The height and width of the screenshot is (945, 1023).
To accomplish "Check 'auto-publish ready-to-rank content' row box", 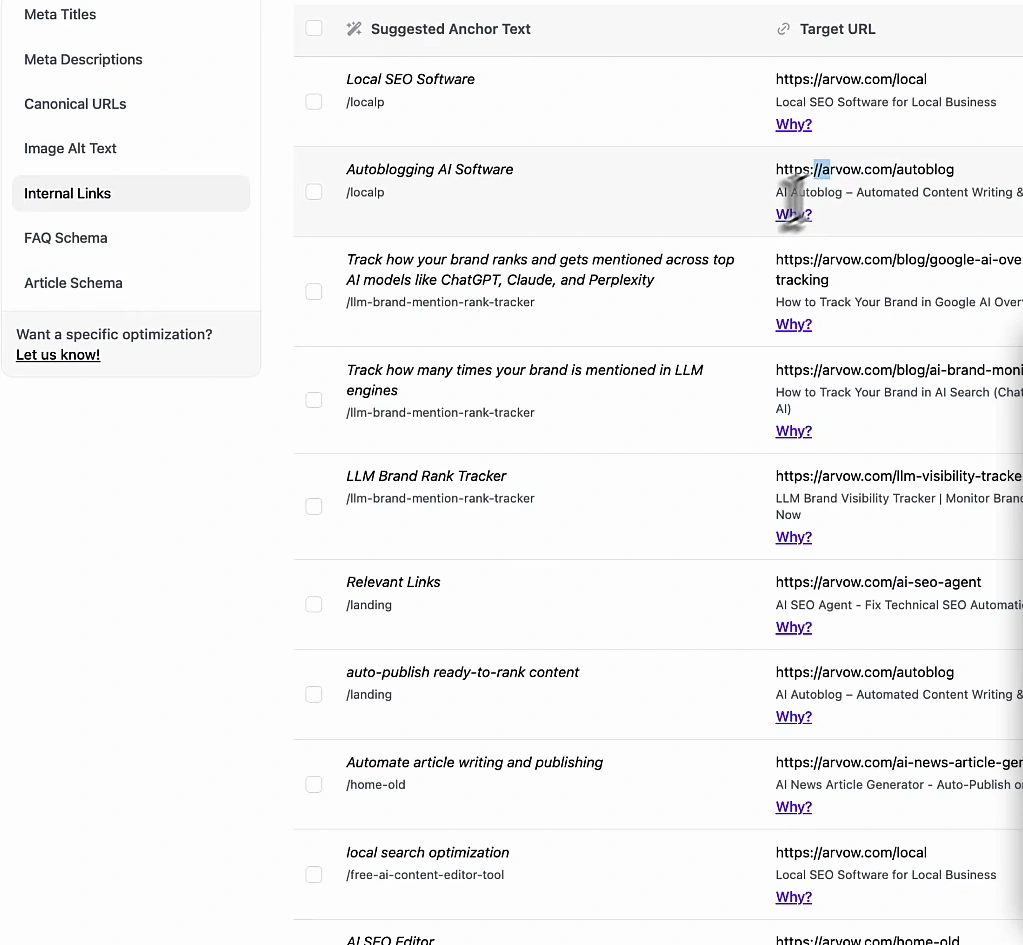I will coord(314,694).
